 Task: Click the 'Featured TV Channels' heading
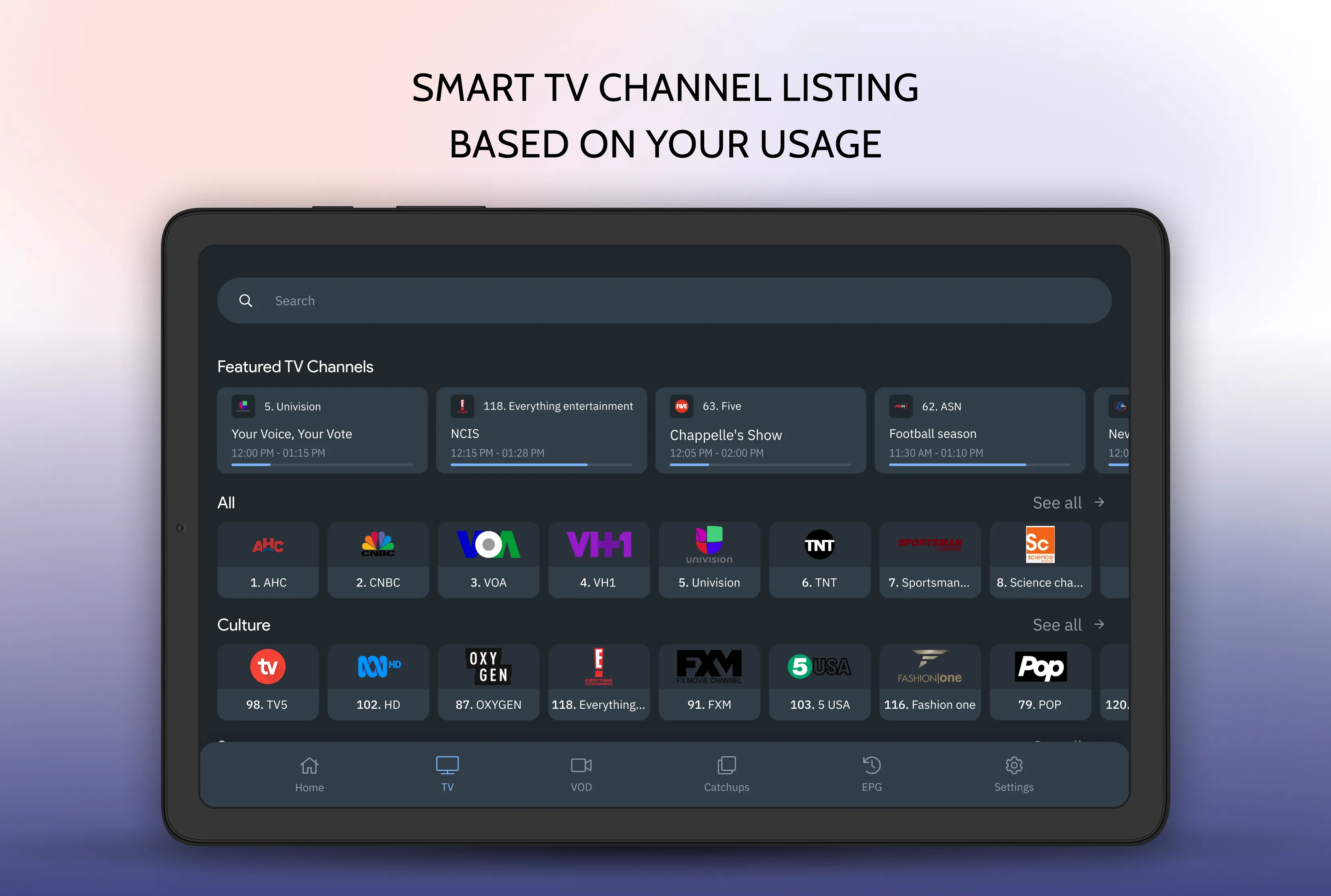[x=295, y=367]
